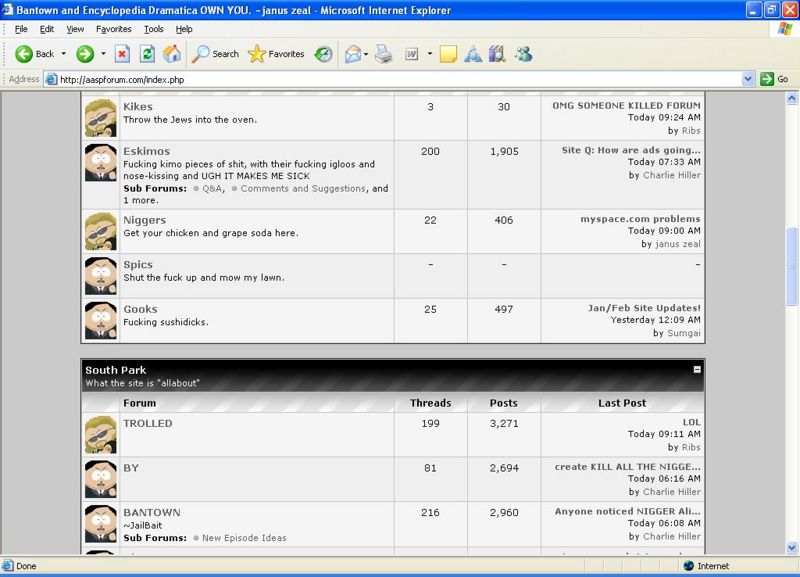
Task: Click the Forward arrow button
Action: tap(86, 54)
